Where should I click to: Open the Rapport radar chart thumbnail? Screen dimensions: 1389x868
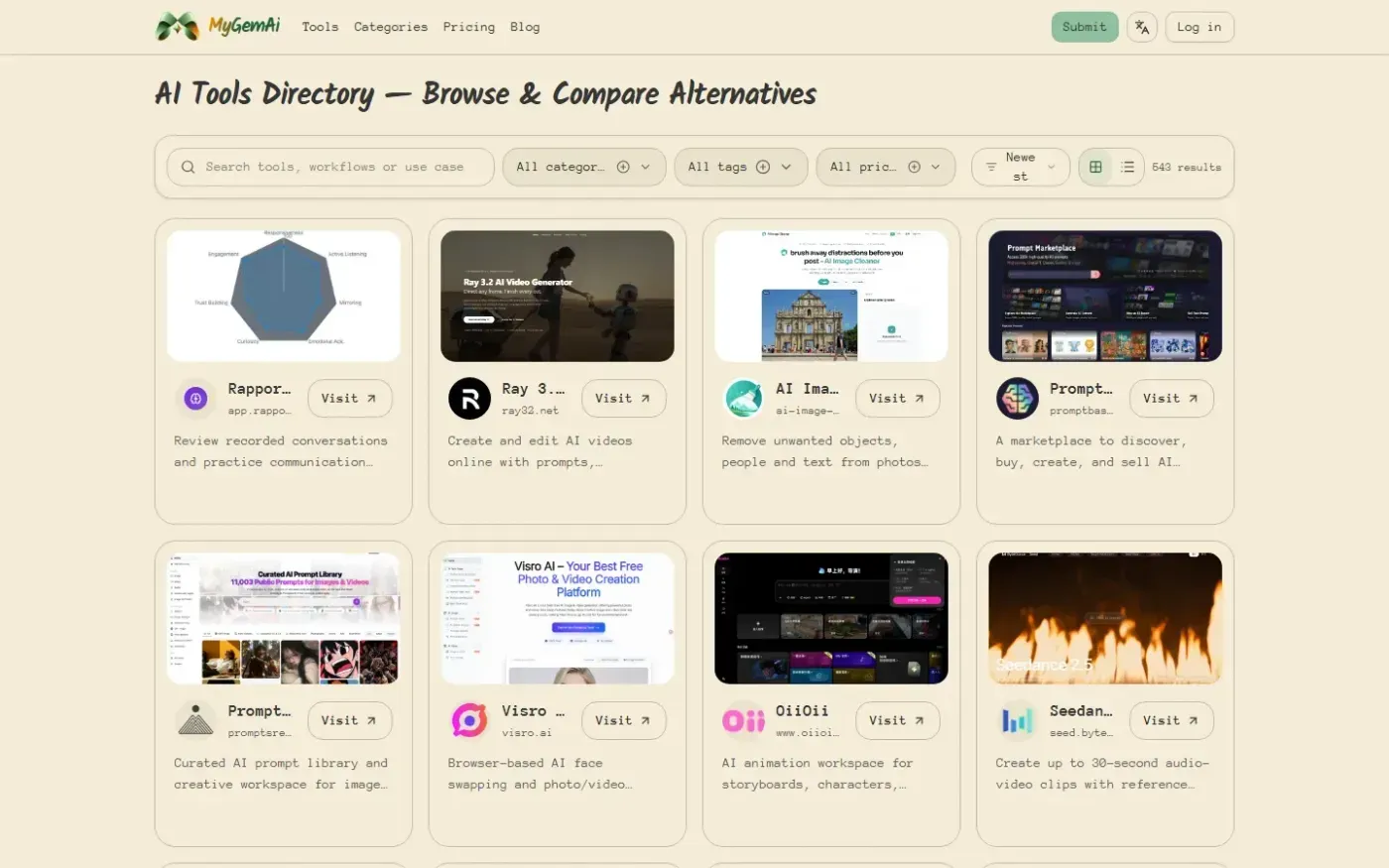[x=284, y=296]
